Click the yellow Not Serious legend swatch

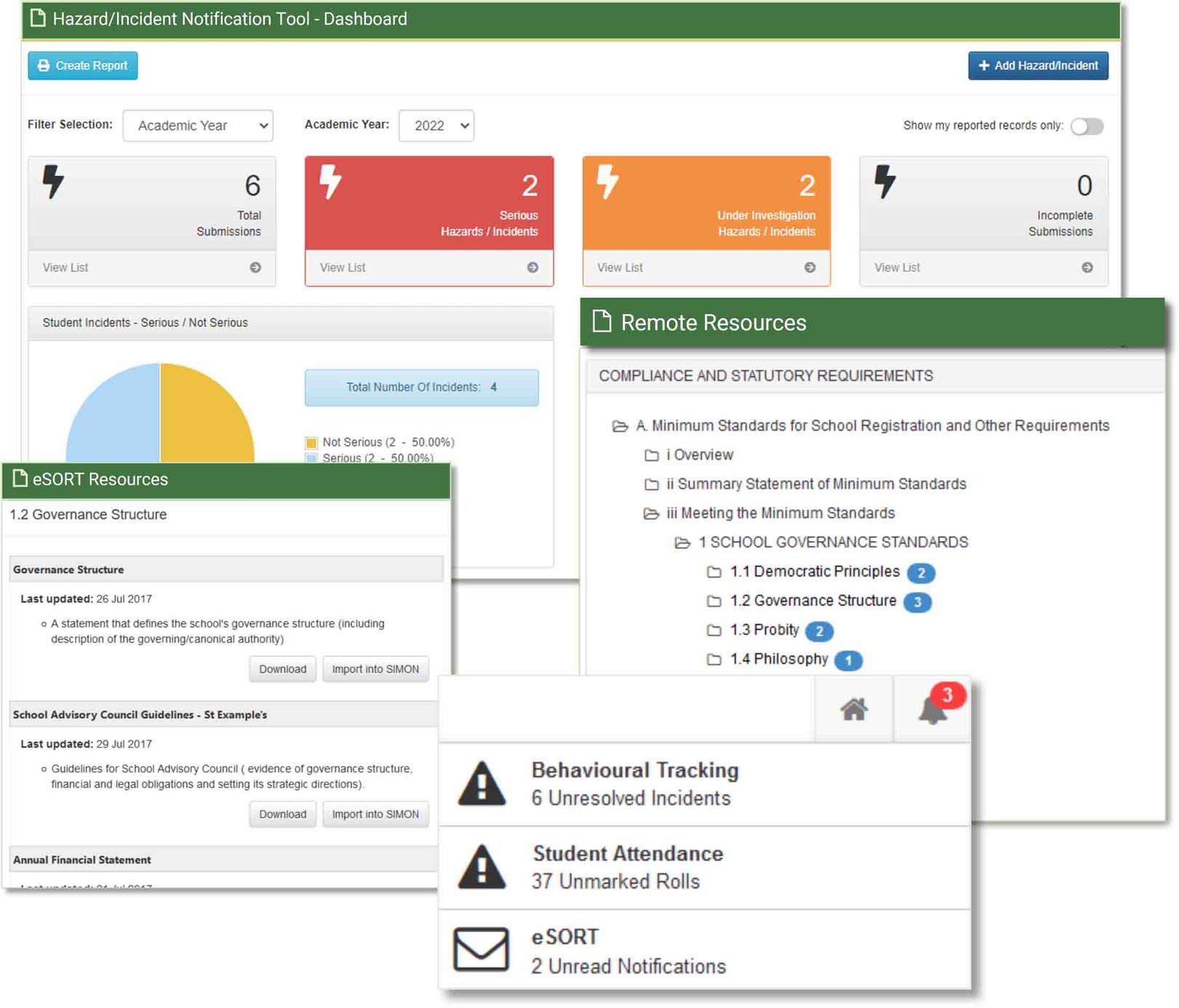311,443
